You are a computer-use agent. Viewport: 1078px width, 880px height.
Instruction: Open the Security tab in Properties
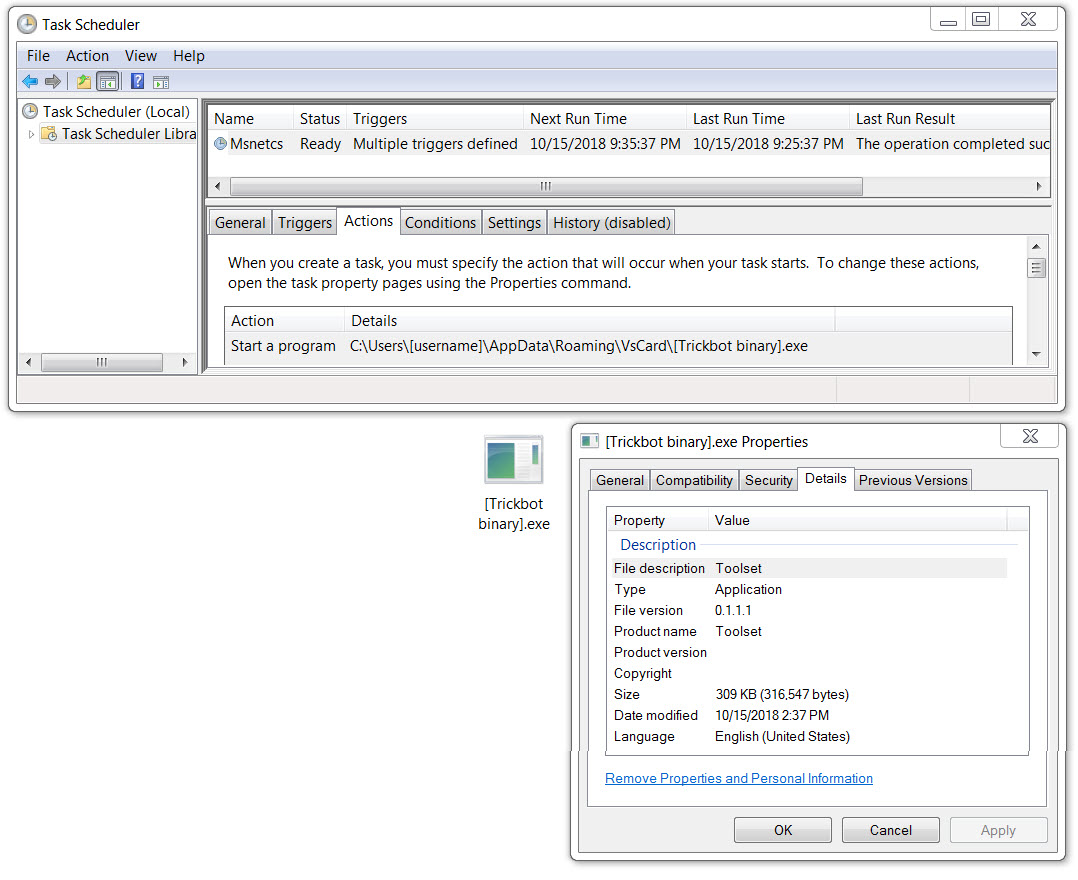[x=768, y=480]
